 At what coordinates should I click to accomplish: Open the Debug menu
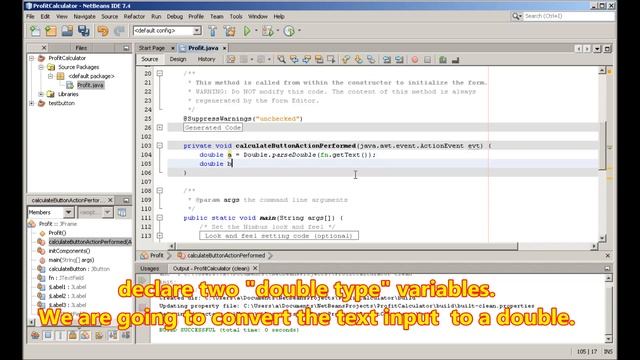pyautogui.click(x=175, y=16)
